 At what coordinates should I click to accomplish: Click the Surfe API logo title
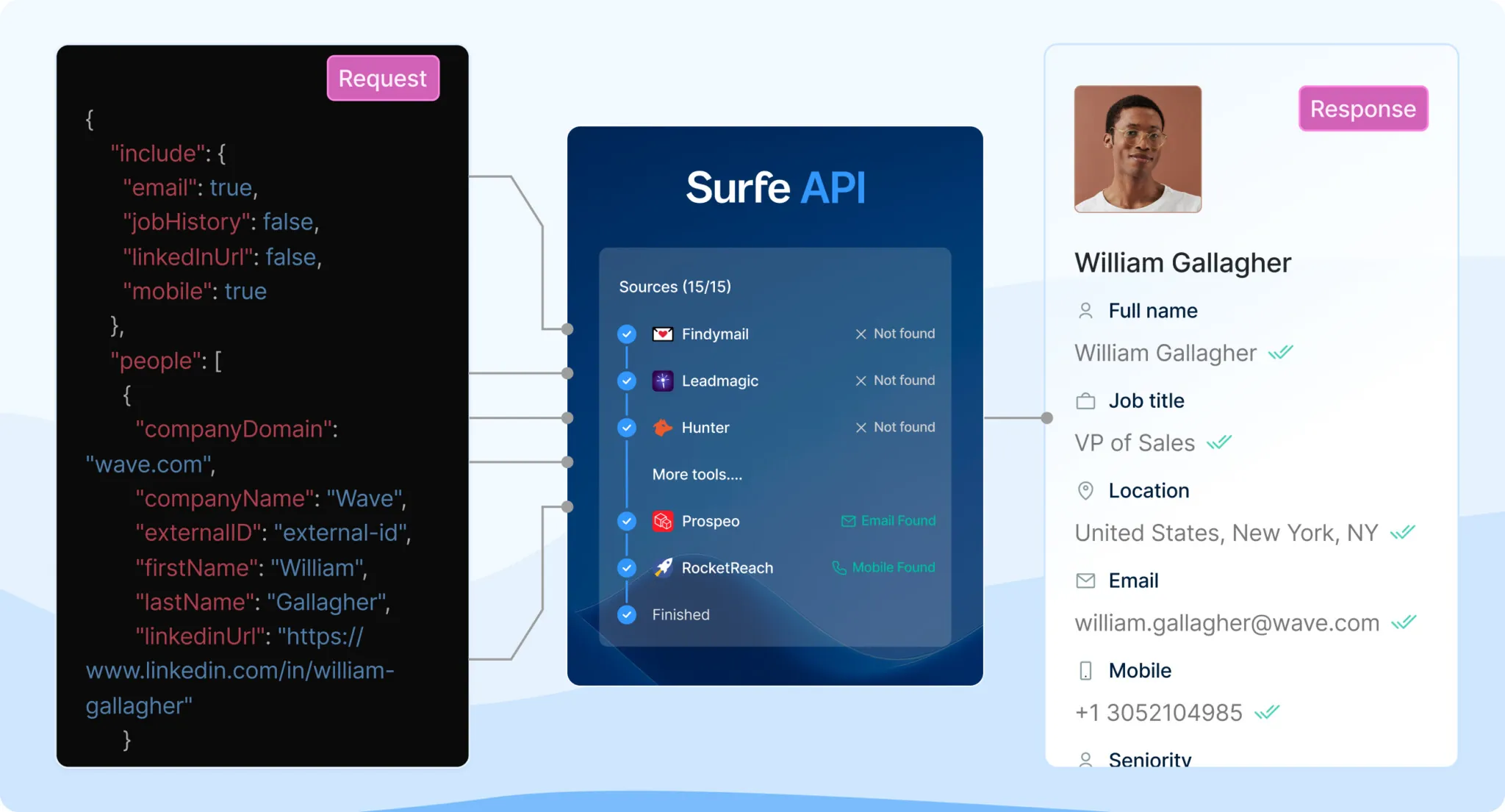(x=775, y=187)
